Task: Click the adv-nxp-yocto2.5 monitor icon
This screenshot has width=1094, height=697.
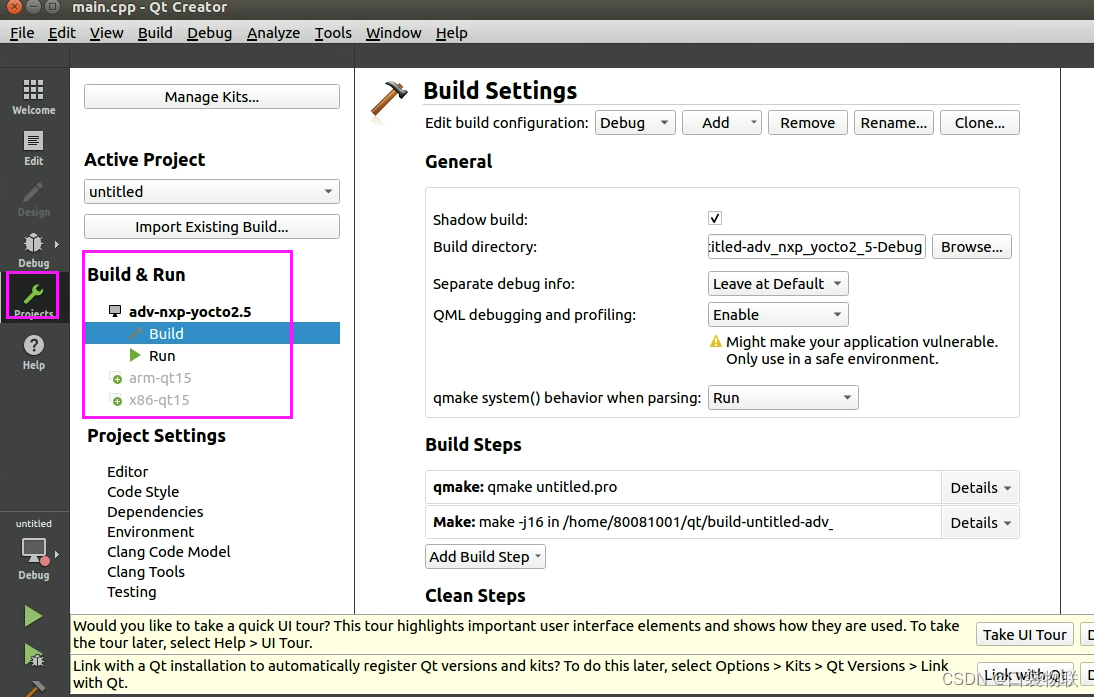Action: [x=115, y=311]
